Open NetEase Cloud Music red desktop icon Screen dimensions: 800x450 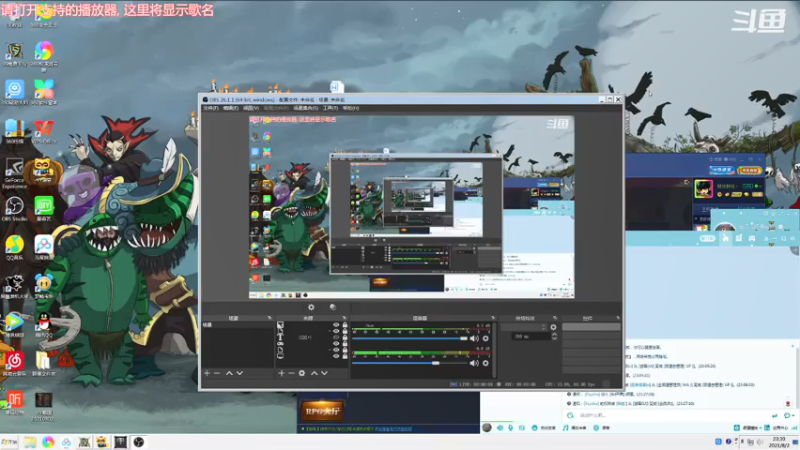click(14, 363)
